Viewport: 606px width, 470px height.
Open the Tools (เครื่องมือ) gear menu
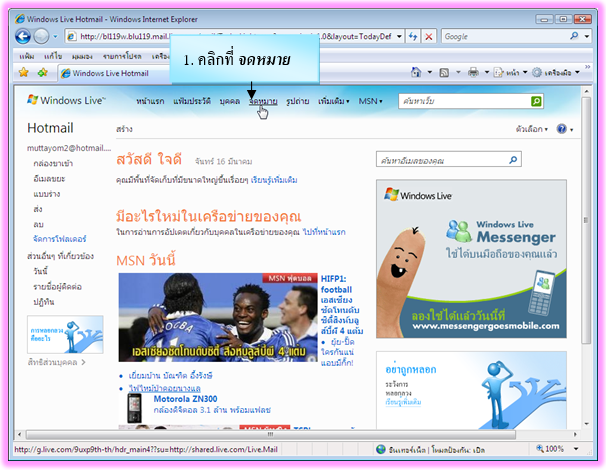[556, 72]
